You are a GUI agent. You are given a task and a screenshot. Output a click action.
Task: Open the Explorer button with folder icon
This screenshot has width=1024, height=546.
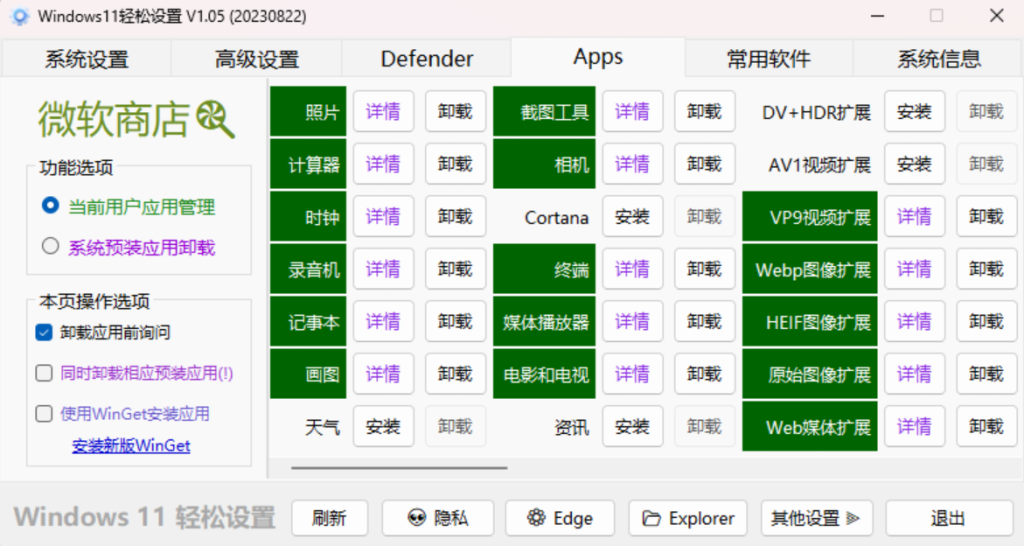(x=688, y=518)
